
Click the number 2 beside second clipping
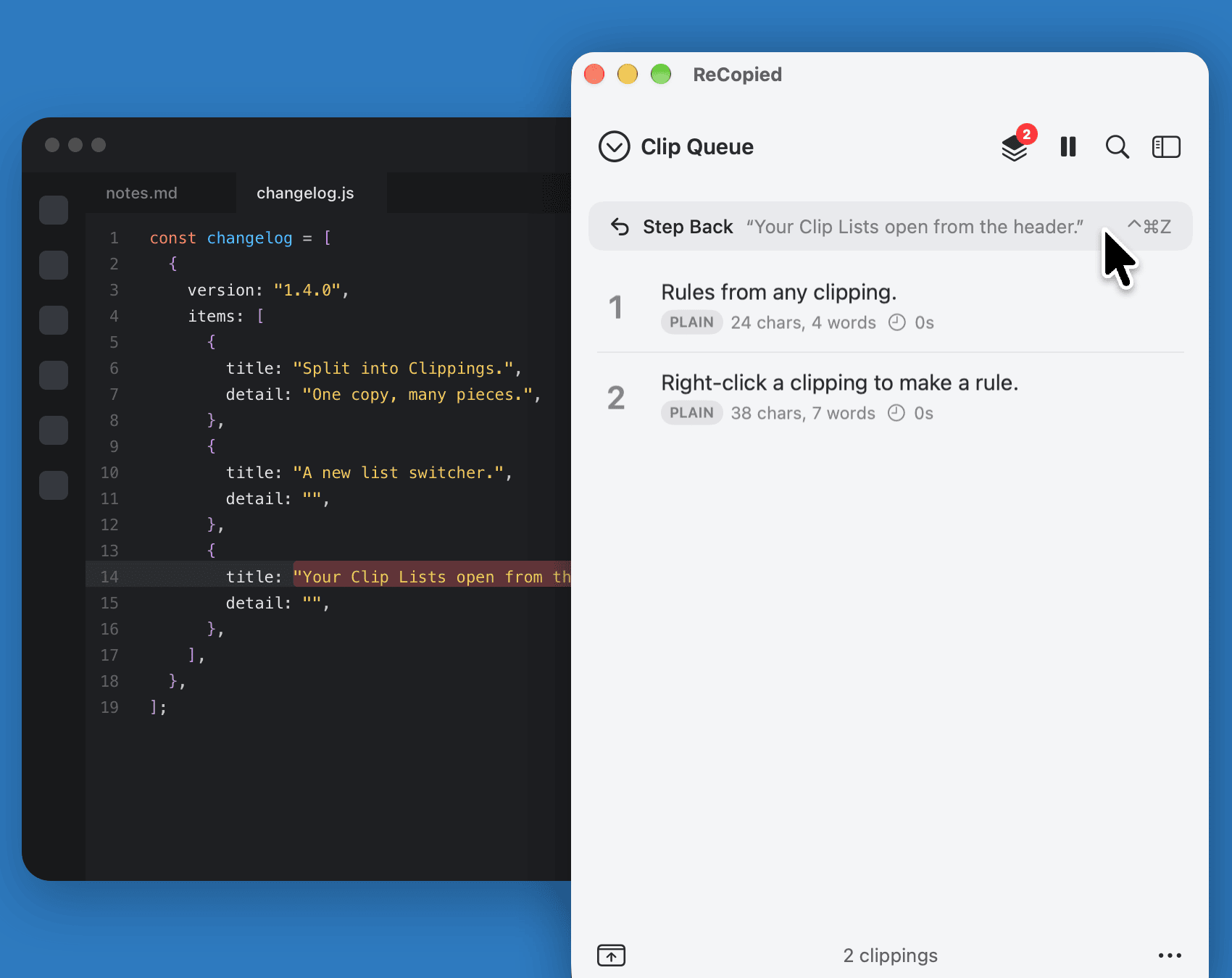[616, 398]
